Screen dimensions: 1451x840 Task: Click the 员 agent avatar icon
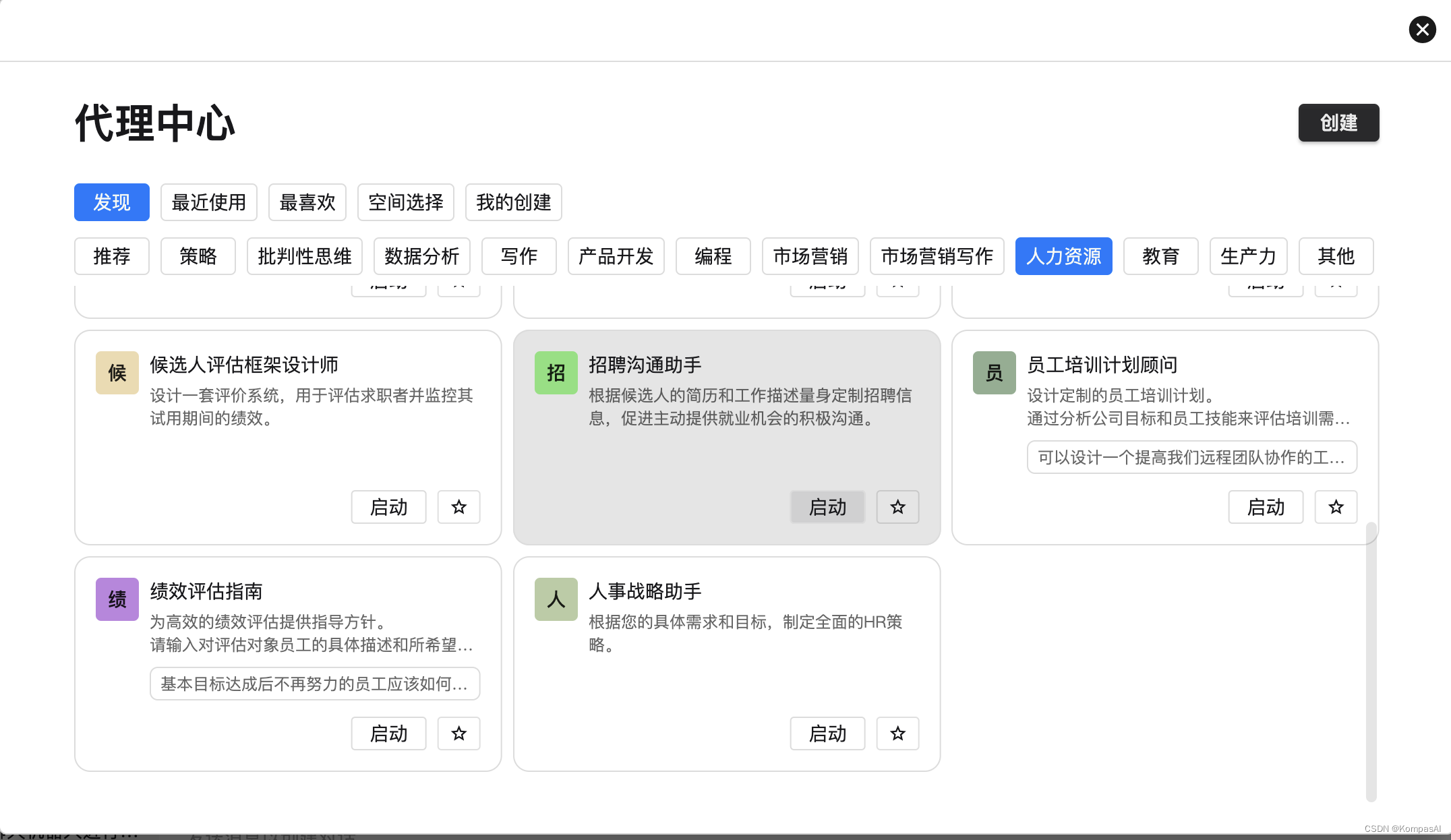994,373
